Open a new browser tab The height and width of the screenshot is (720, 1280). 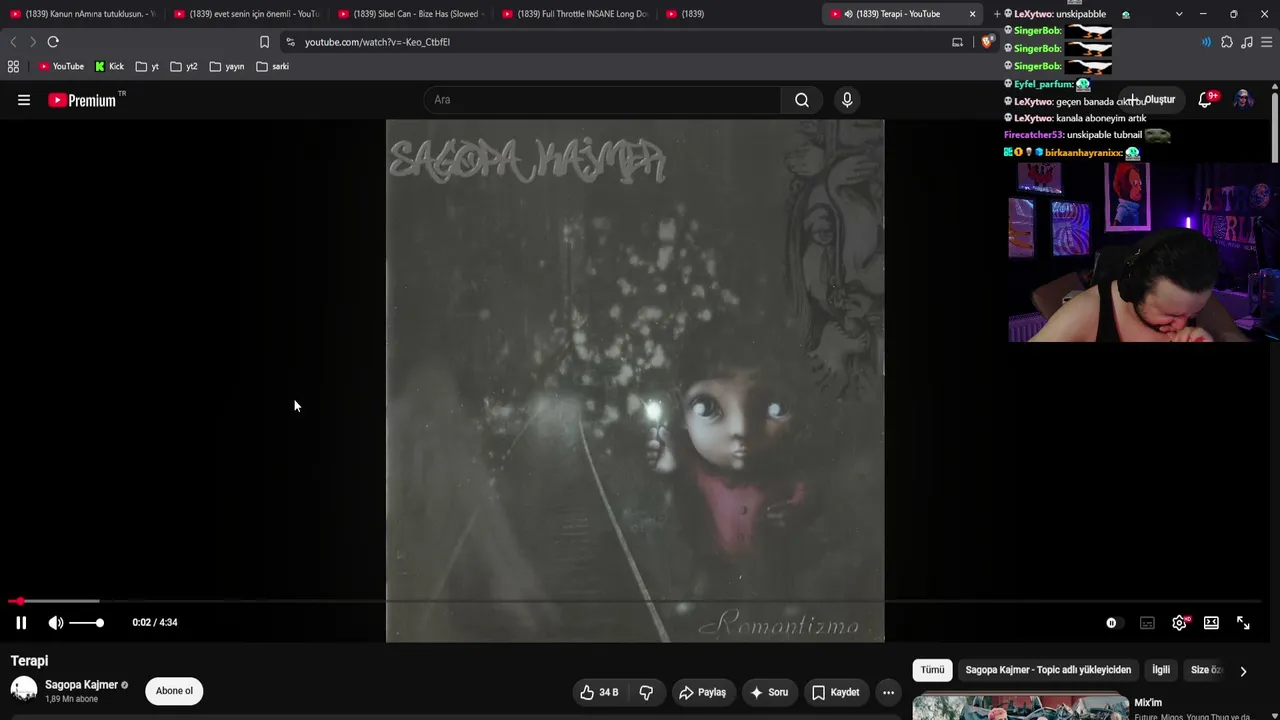[x=997, y=14]
